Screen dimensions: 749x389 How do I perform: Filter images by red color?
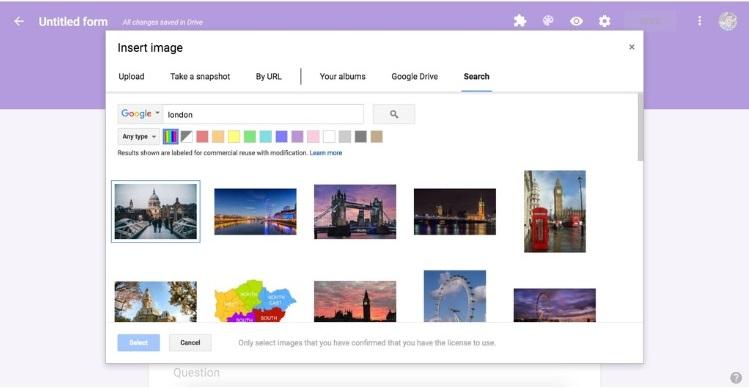[x=203, y=137]
